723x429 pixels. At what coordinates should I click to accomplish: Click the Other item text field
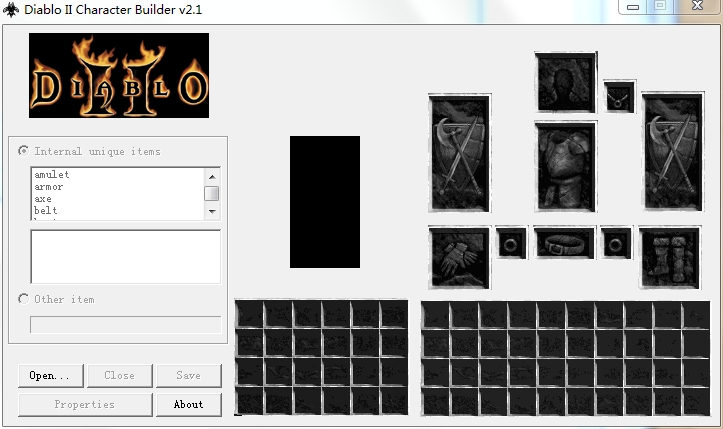click(x=125, y=325)
